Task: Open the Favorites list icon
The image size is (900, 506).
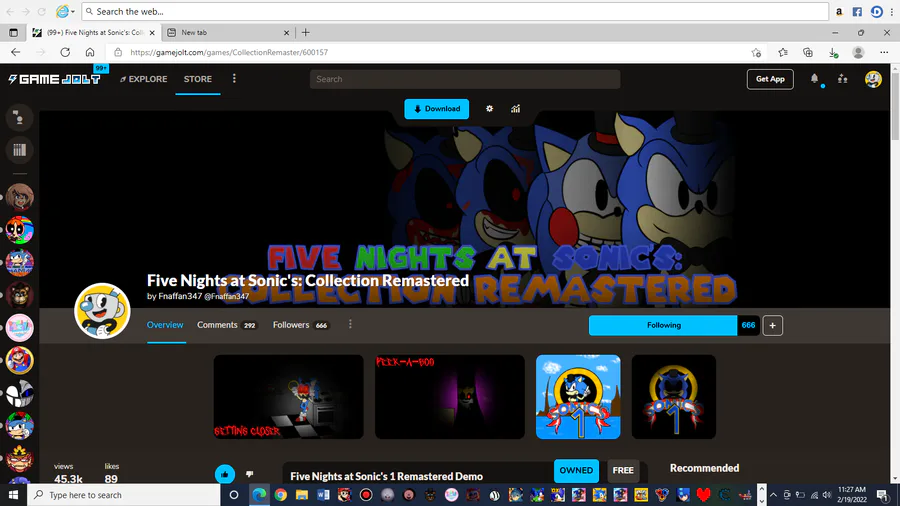Action: 783,52
